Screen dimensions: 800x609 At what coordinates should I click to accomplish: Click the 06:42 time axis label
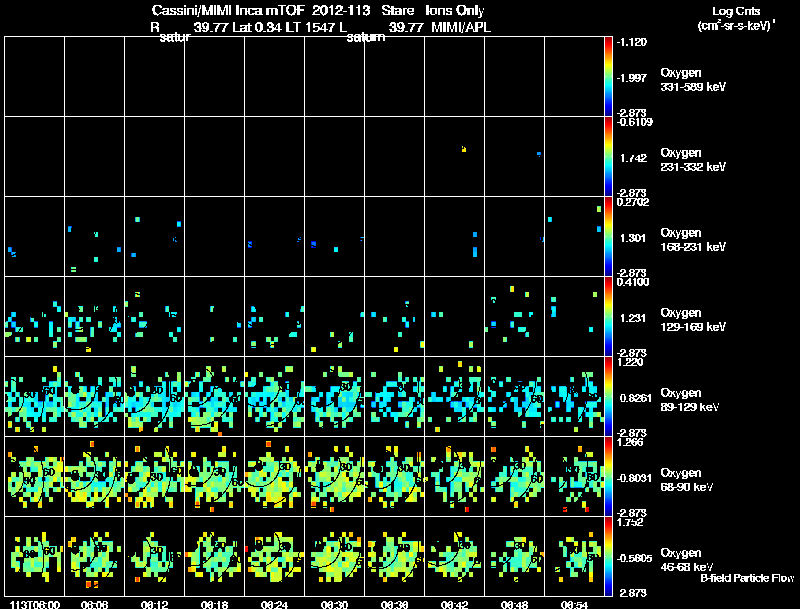[x=454, y=604]
